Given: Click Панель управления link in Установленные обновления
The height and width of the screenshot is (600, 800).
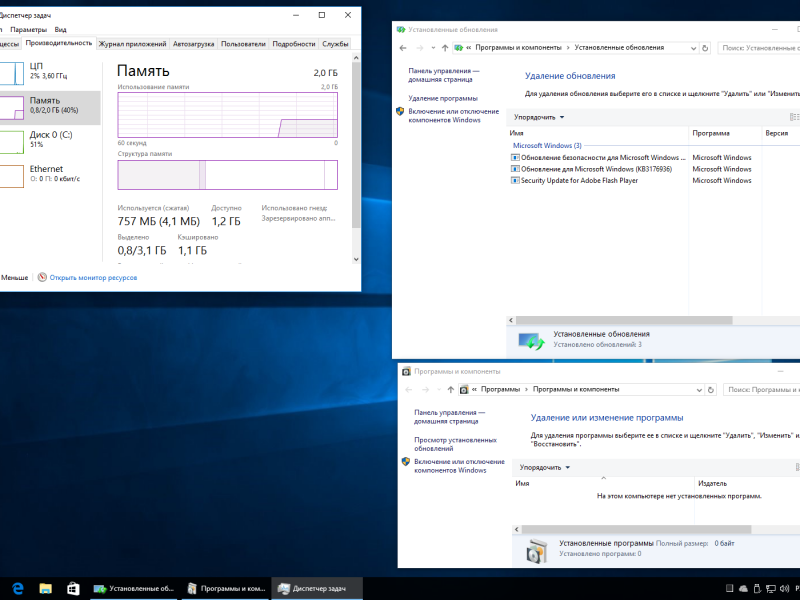Looking at the screenshot, I should [x=443, y=76].
